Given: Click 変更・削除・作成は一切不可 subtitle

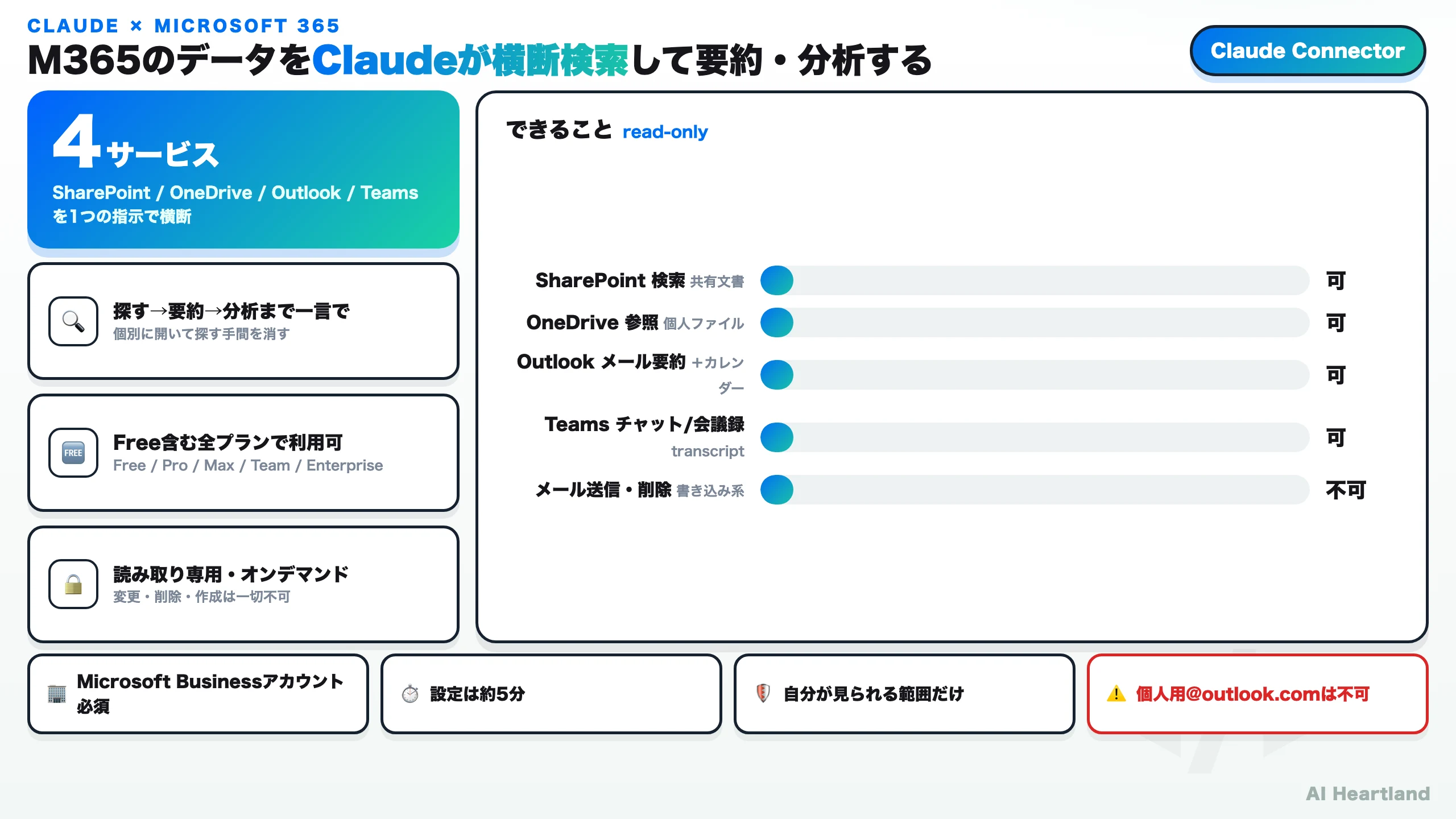Looking at the screenshot, I should pyautogui.click(x=201, y=597).
